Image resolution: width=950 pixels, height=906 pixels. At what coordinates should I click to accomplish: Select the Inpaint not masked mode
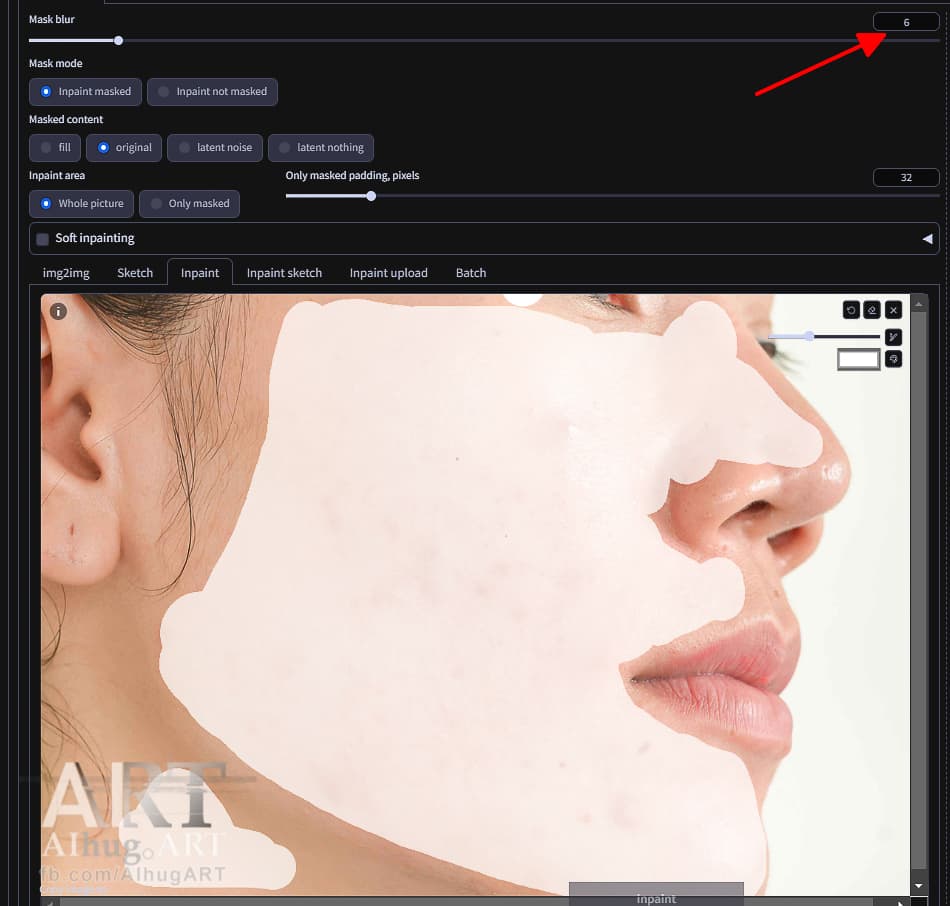click(x=212, y=91)
